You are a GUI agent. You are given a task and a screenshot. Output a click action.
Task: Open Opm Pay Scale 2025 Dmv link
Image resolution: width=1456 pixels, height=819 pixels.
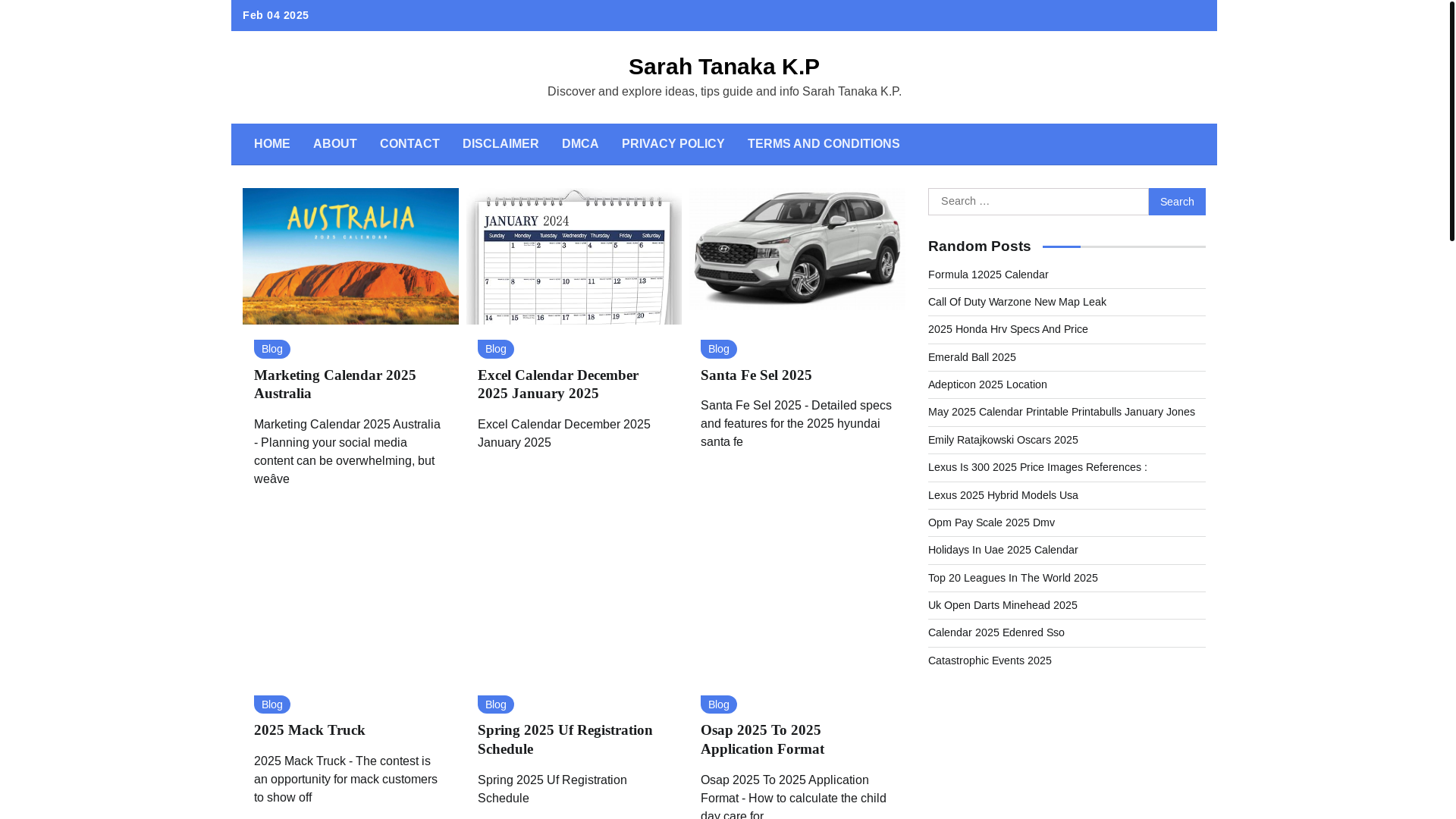[x=991, y=522]
